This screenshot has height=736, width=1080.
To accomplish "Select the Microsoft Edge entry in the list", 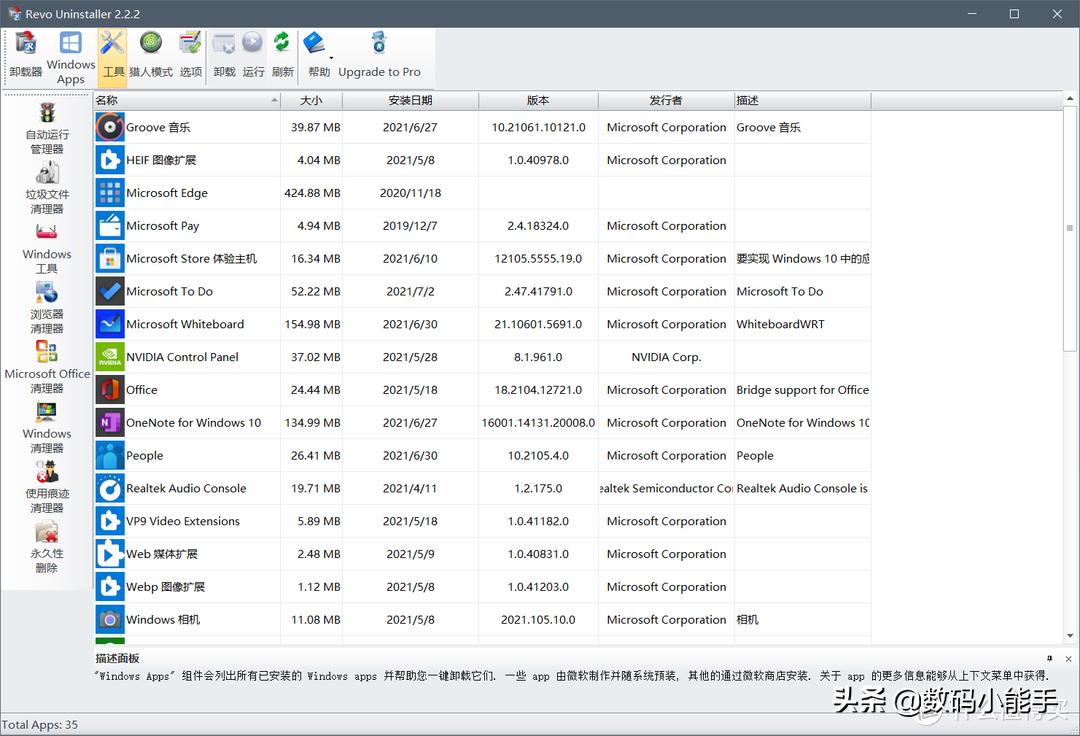I will [169, 192].
